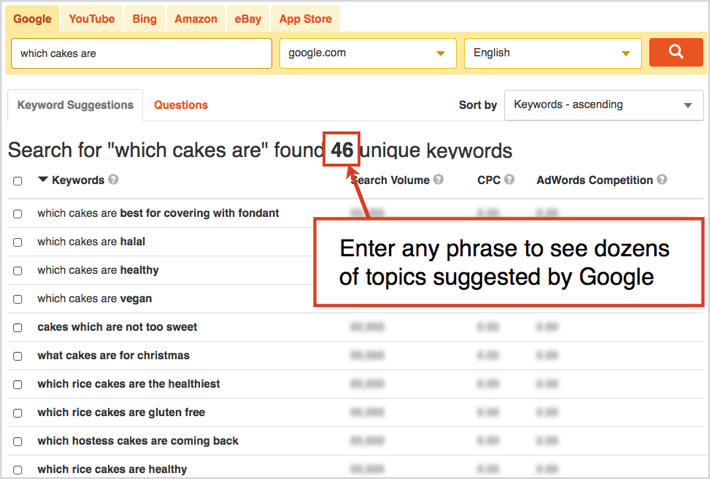
Task: Switch to the Bing tab
Action: pos(144,19)
